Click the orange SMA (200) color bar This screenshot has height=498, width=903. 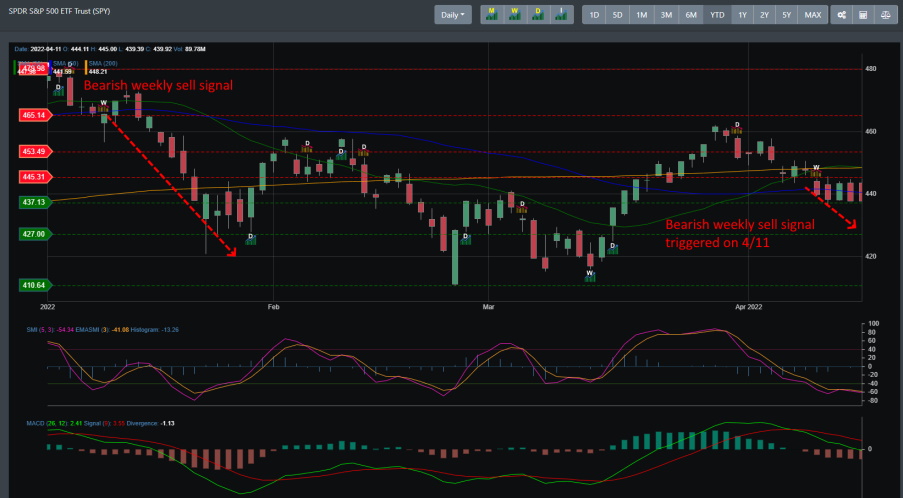[x=86, y=67]
